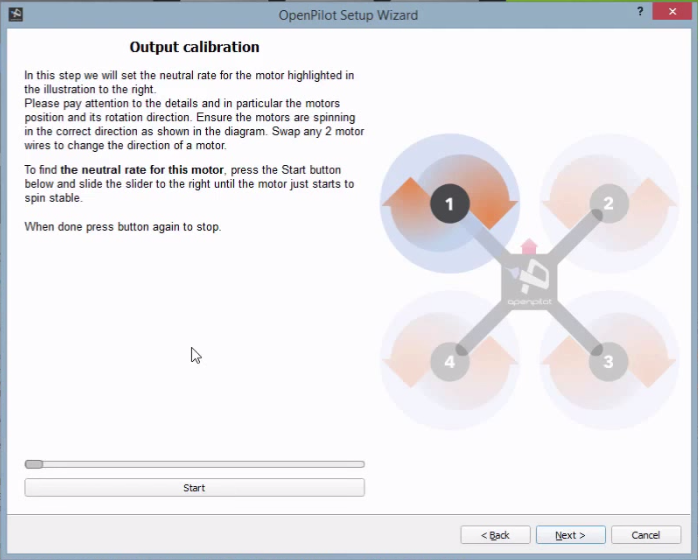
Task: Click motor 2 circle in the illustration
Action: (x=608, y=204)
